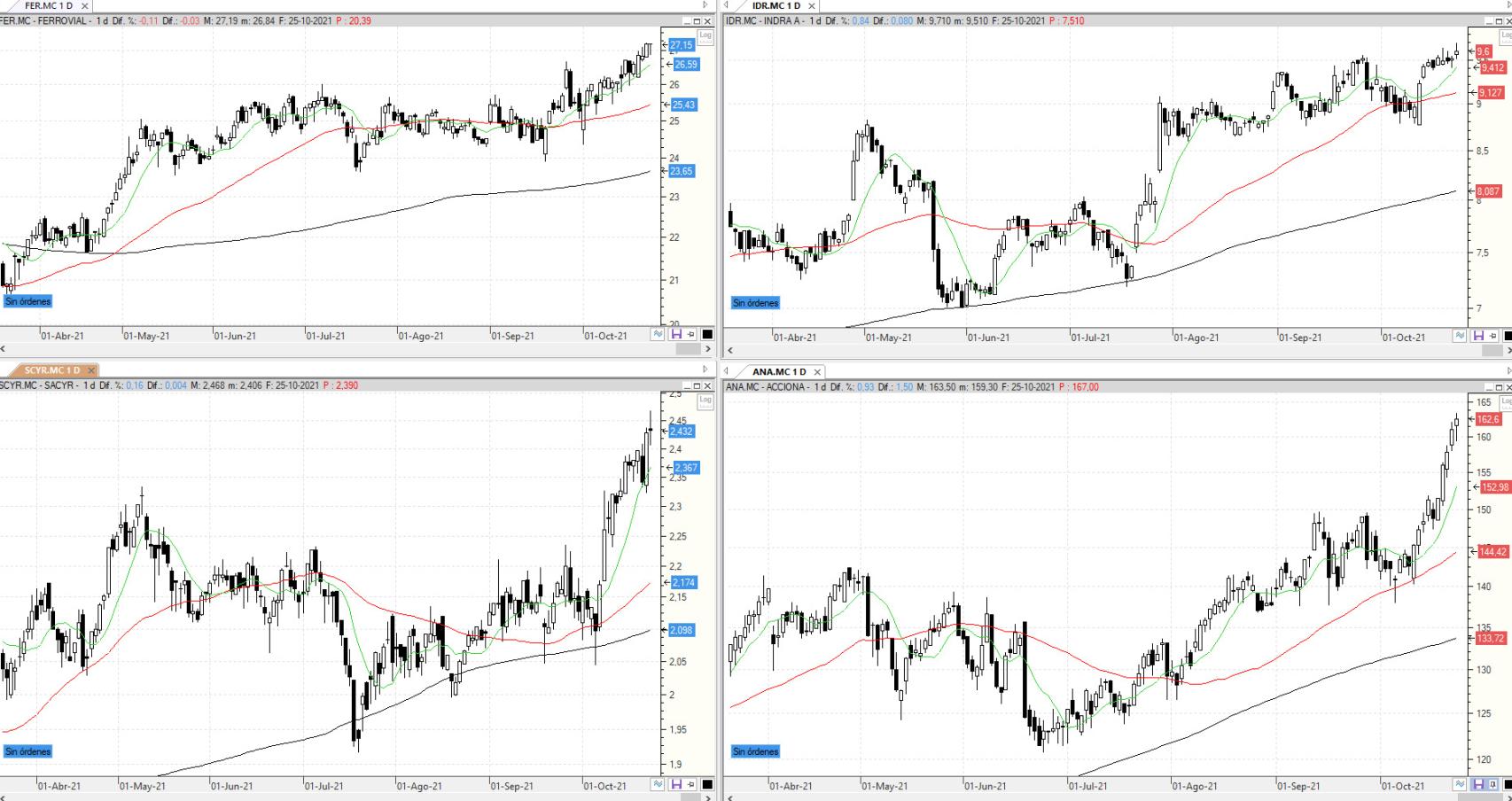Expand tab list arrow right of FER.MC tab
1512x801 pixels.
pyautogui.click(x=705, y=5)
